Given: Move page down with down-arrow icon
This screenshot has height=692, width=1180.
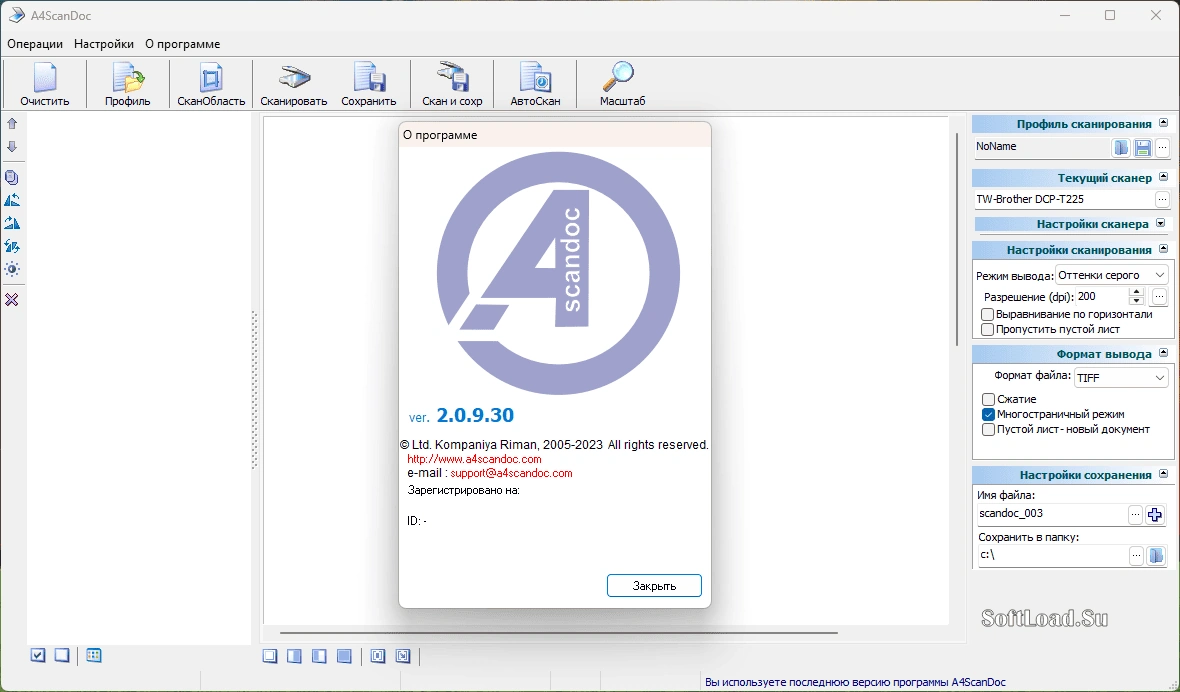Looking at the screenshot, I should point(12,147).
